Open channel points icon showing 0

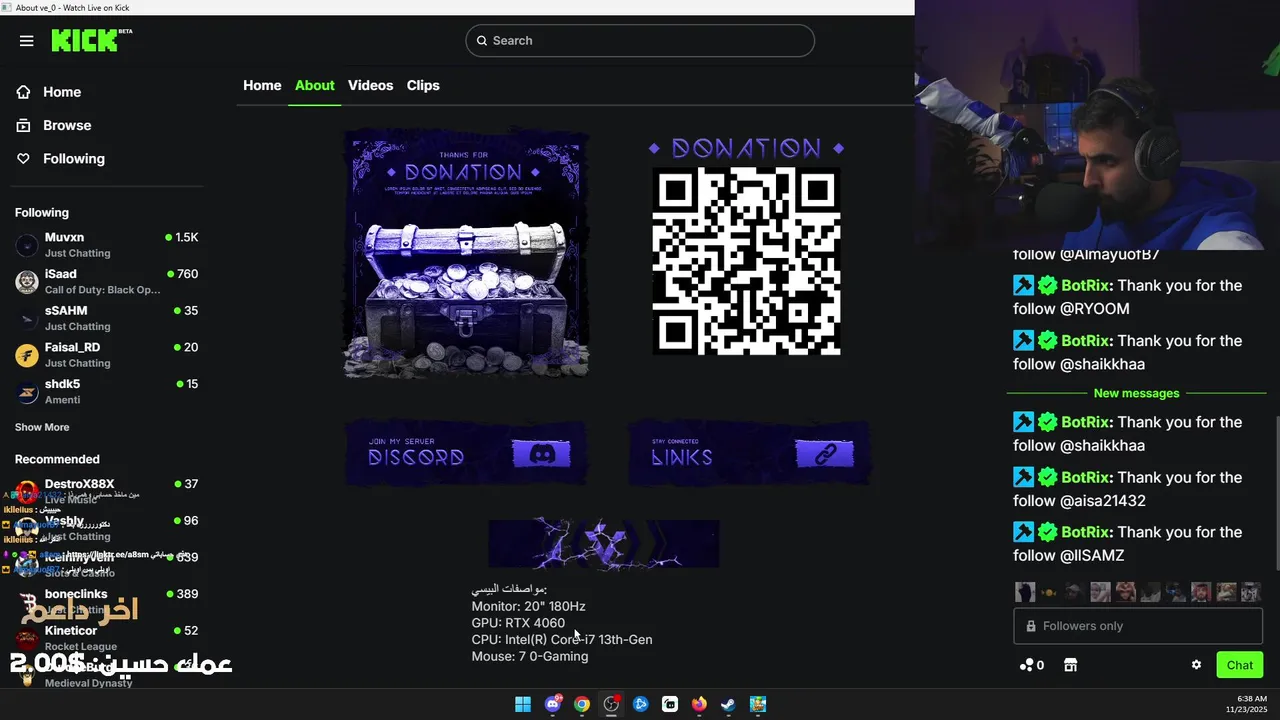(1031, 665)
